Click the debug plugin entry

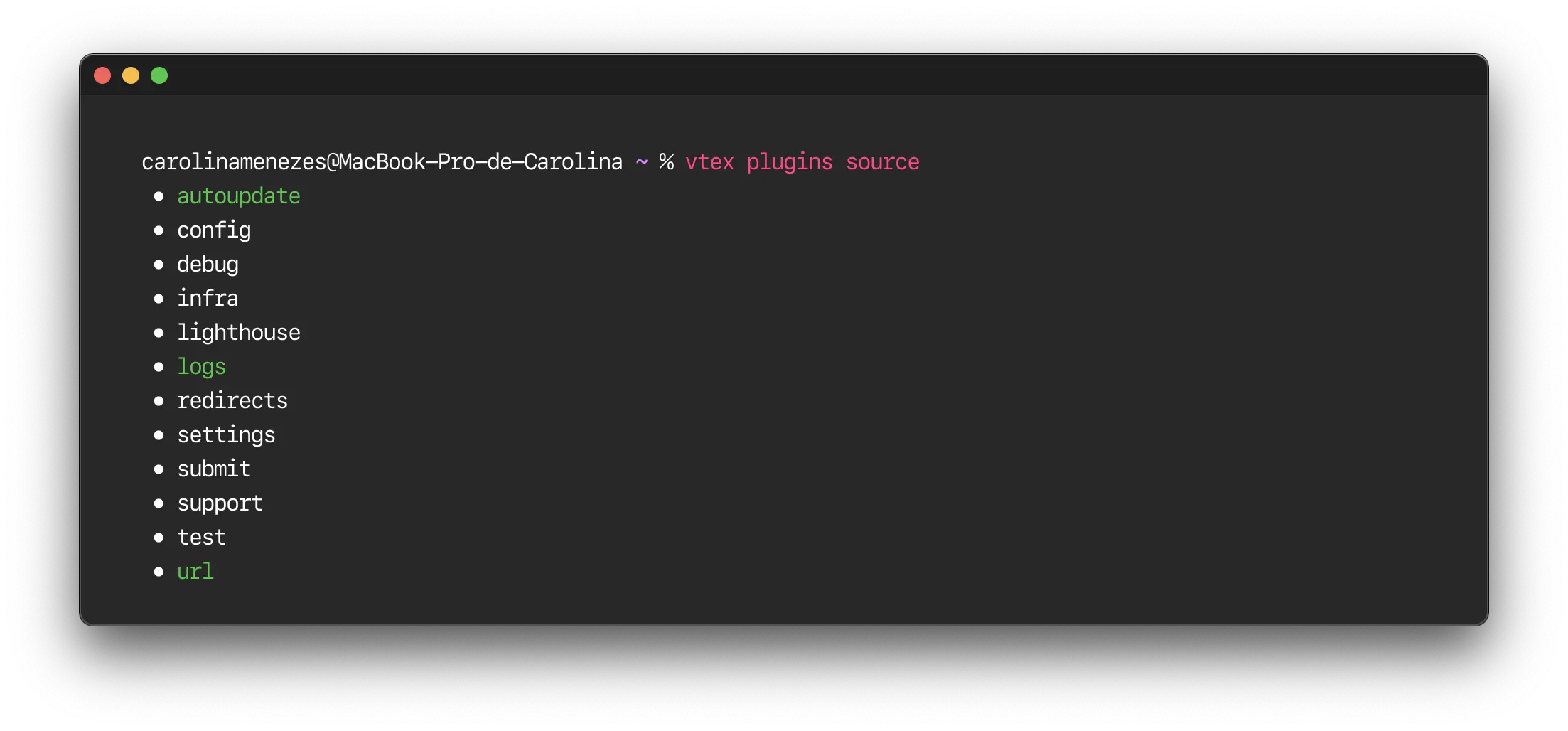click(208, 264)
